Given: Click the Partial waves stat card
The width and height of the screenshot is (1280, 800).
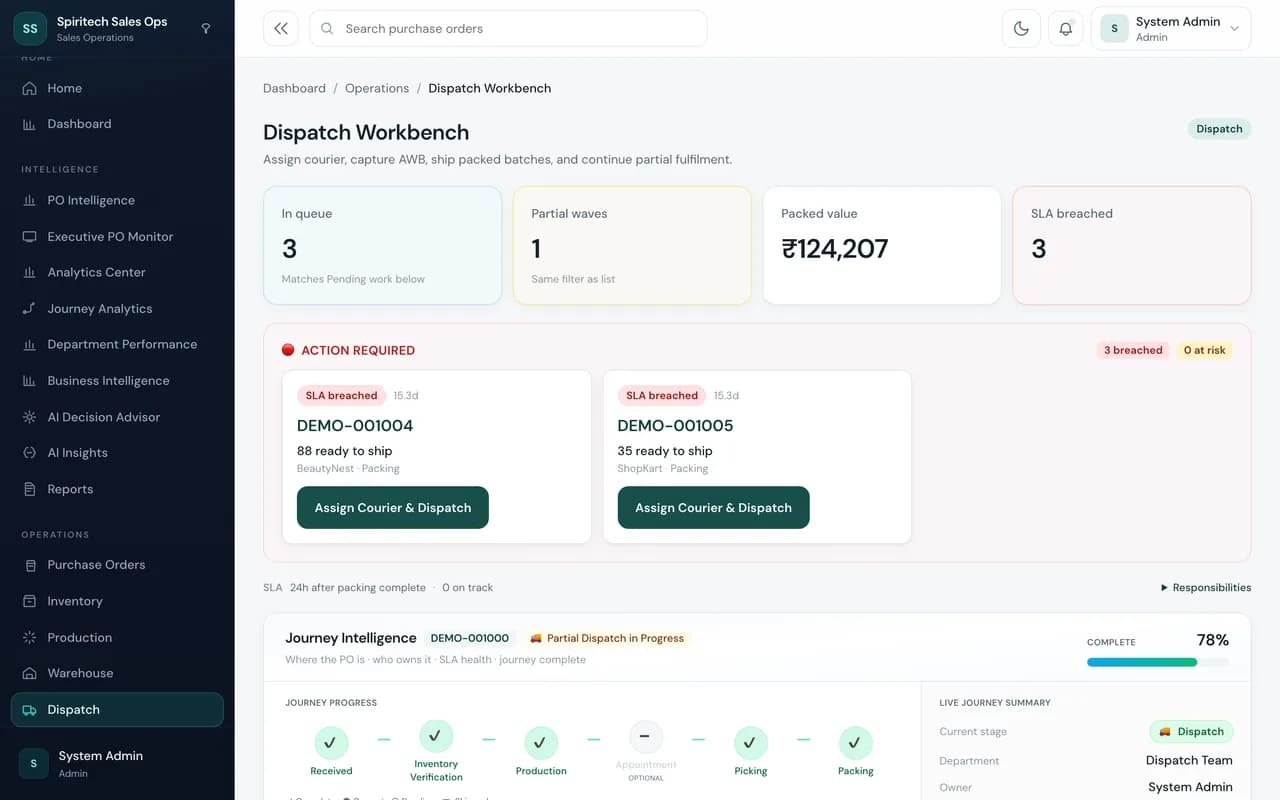Looking at the screenshot, I should (x=632, y=245).
